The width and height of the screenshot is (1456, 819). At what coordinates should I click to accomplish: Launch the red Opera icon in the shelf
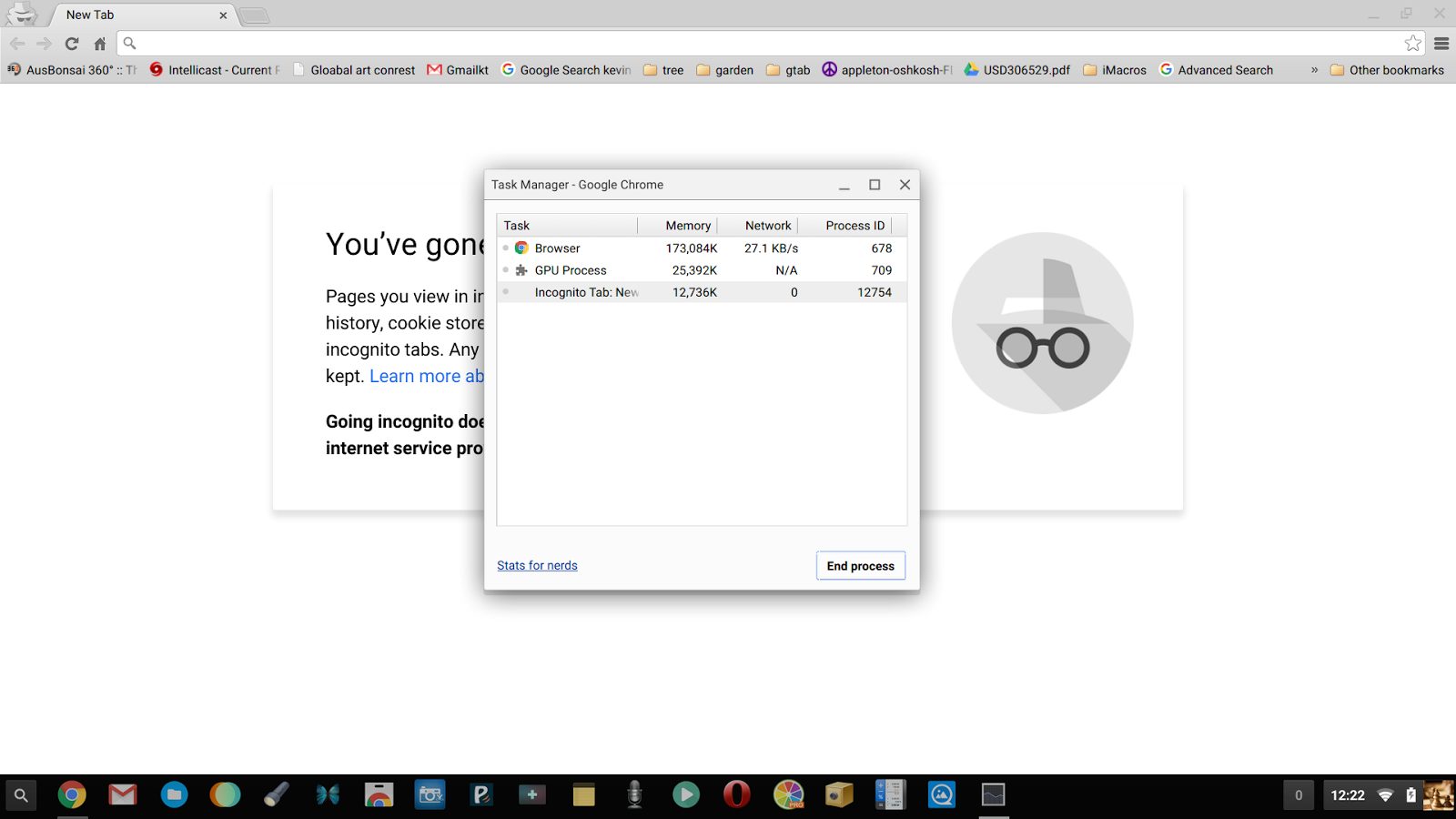pyautogui.click(x=736, y=794)
